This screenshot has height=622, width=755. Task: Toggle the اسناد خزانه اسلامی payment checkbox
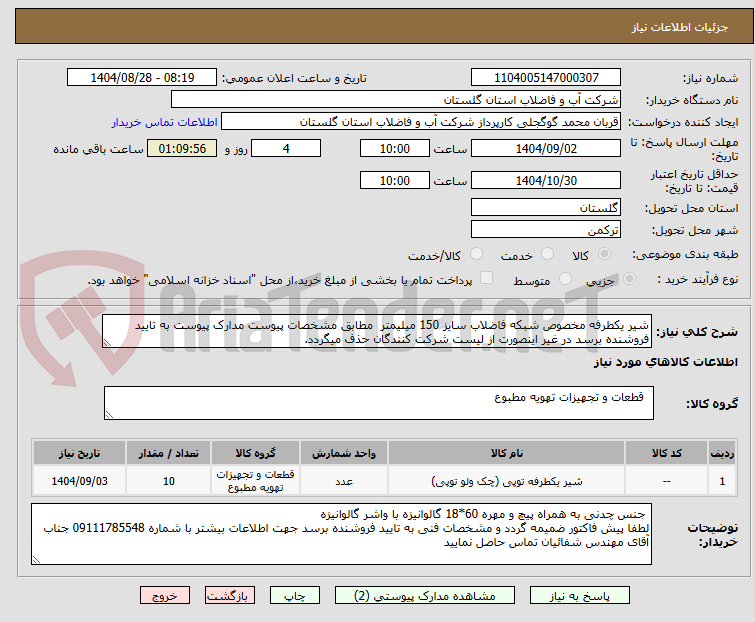[x=487, y=278]
